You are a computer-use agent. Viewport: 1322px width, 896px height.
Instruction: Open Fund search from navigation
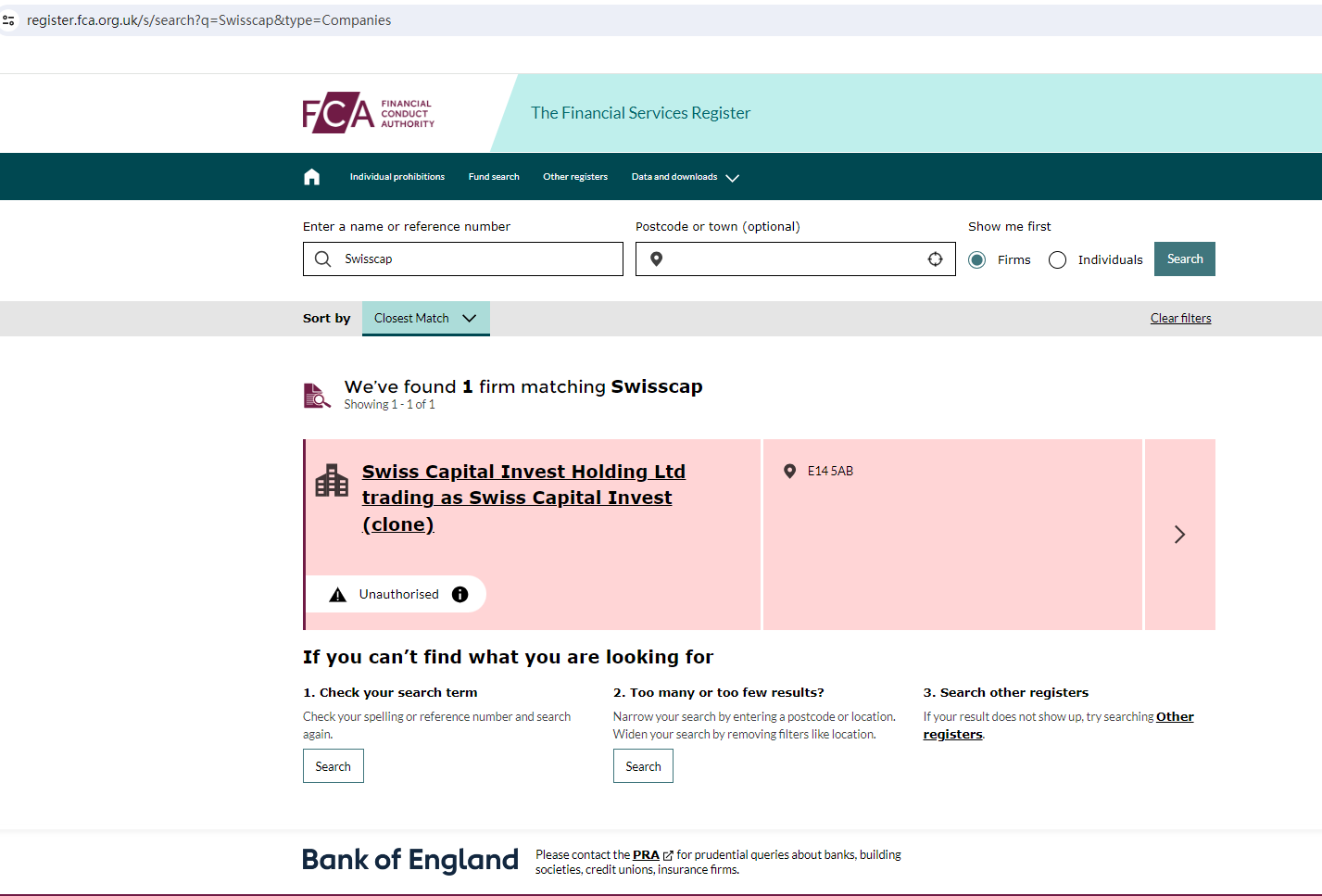(x=494, y=177)
